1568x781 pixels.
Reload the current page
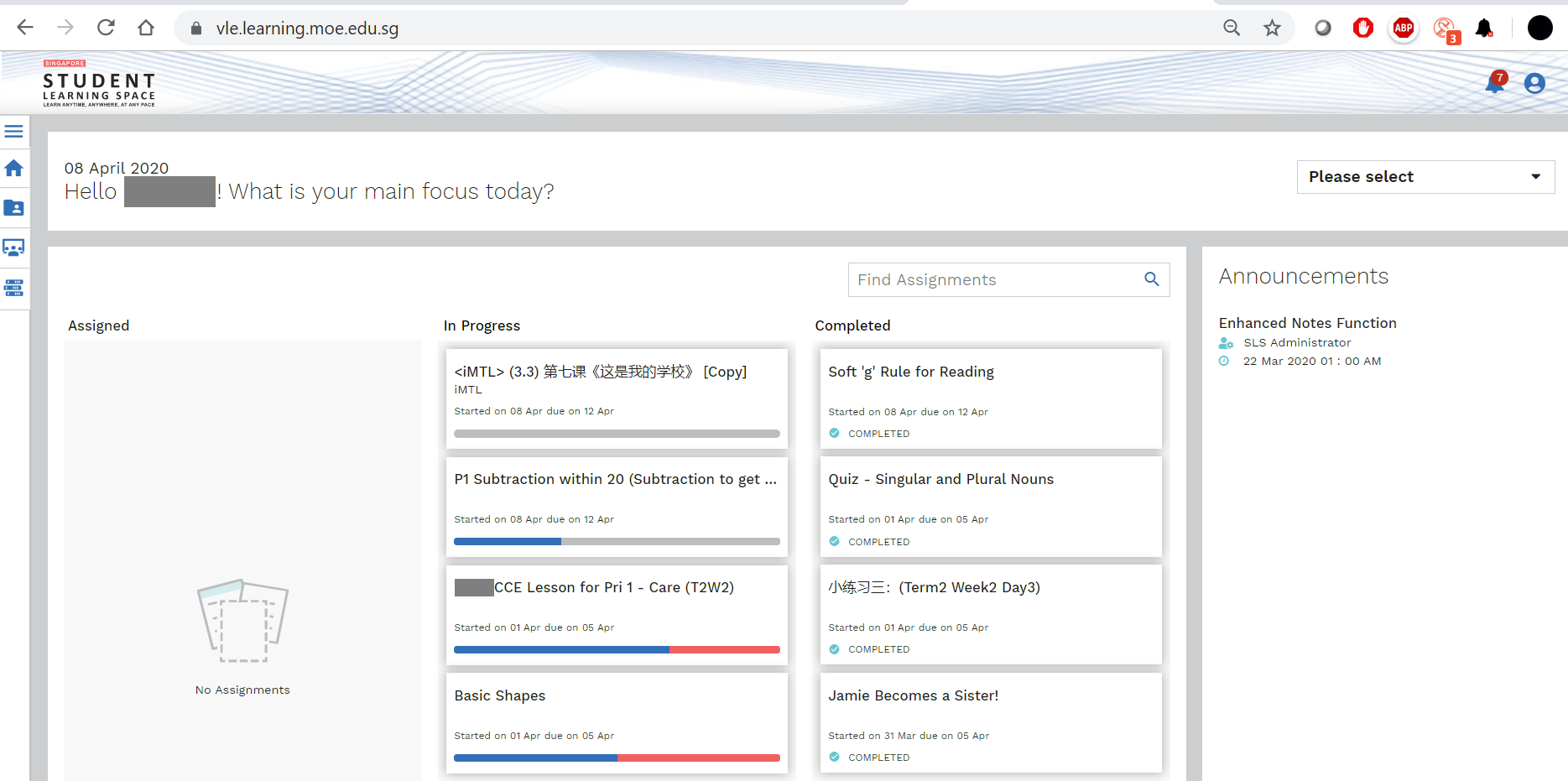point(106,28)
